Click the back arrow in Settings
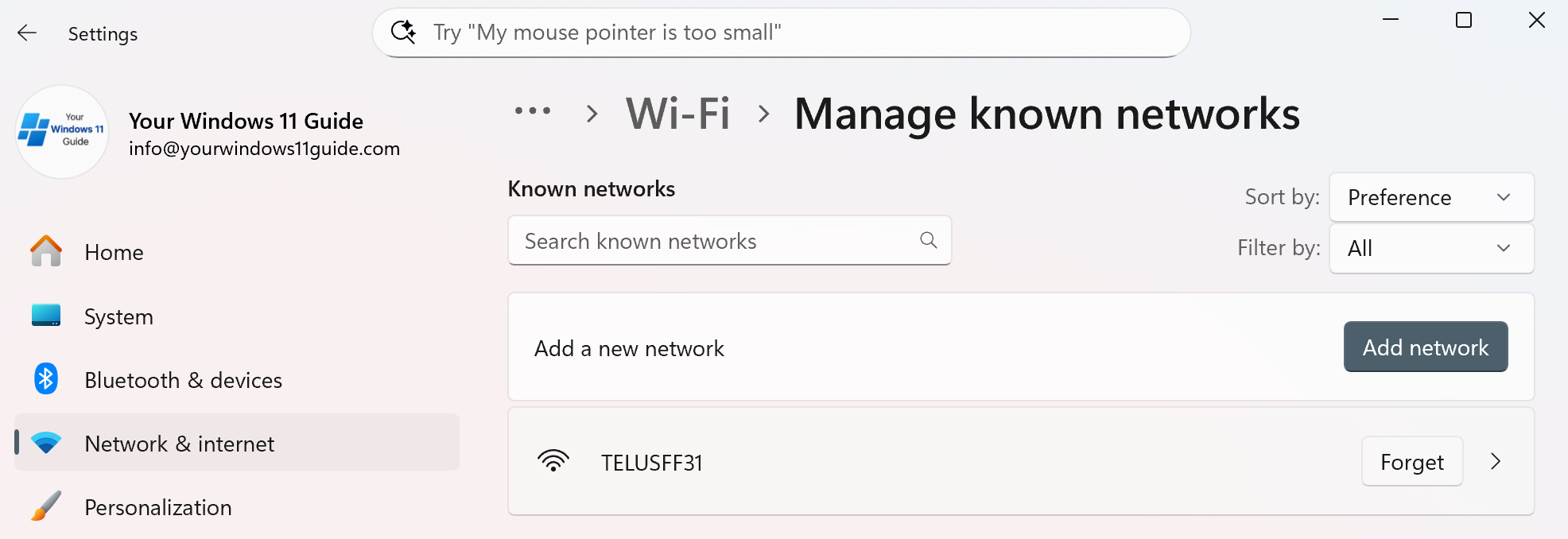The width and height of the screenshot is (1568, 539). click(x=27, y=33)
